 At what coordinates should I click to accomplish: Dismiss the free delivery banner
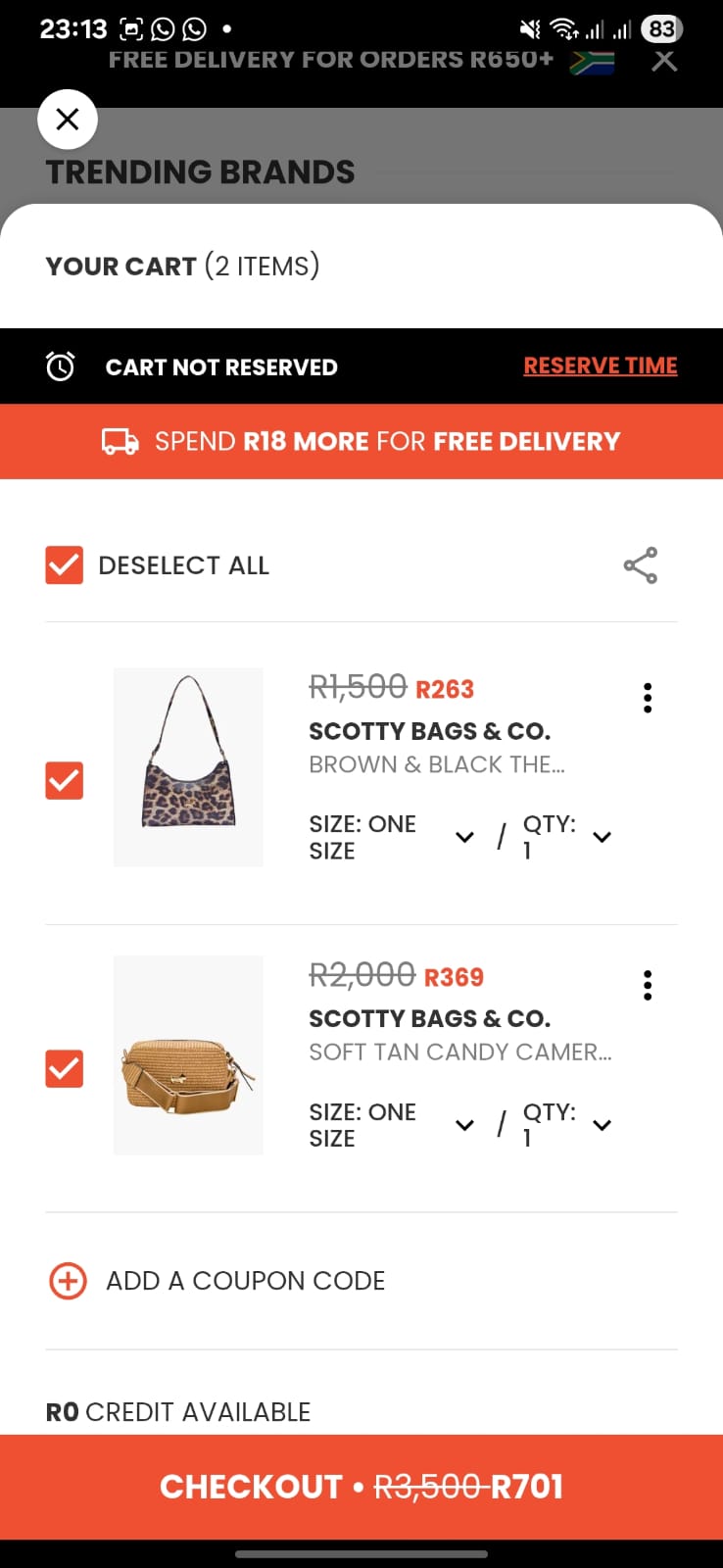tap(664, 61)
